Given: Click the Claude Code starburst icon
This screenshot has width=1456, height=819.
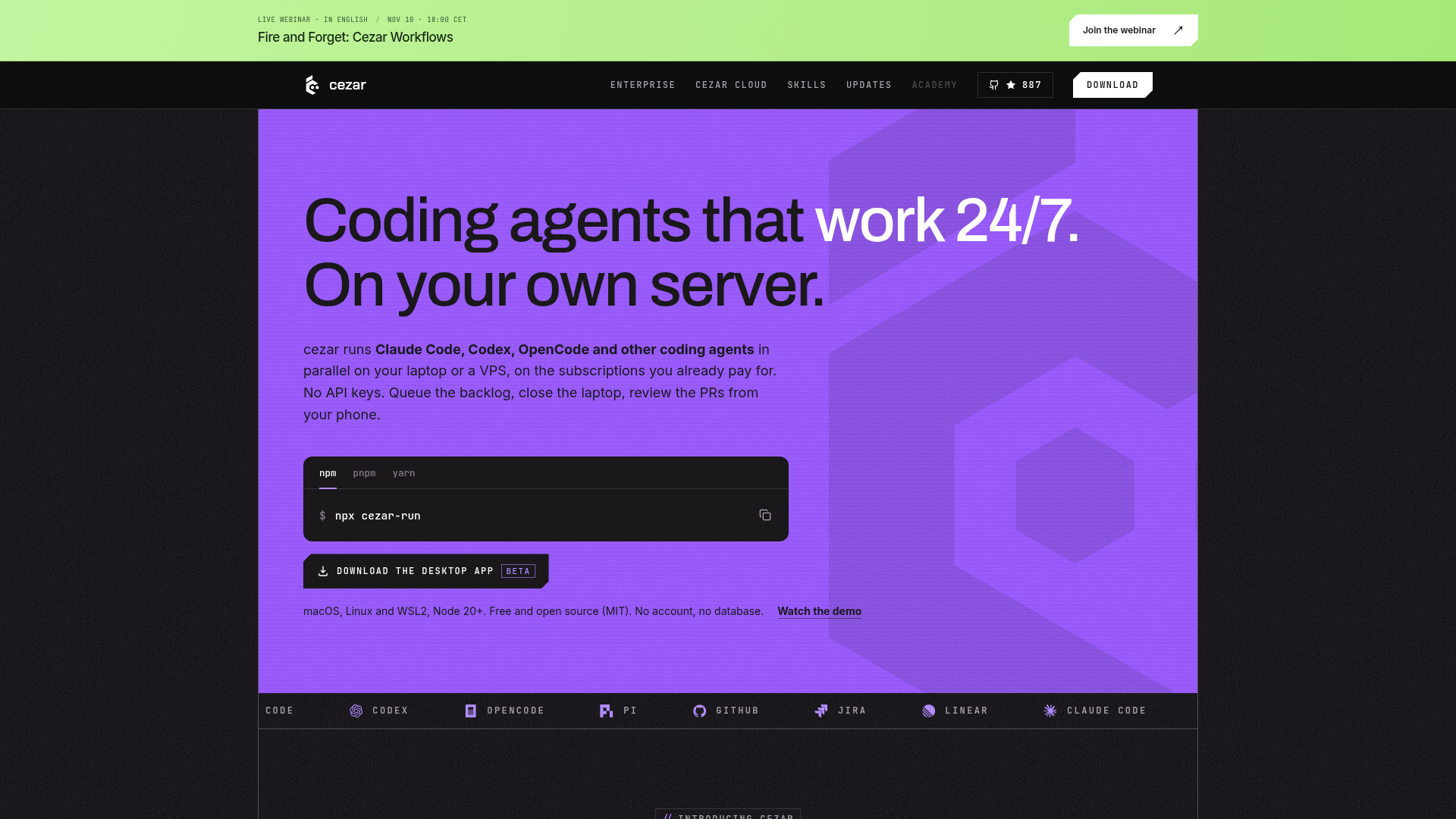Looking at the screenshot, I should tap(1050, 711).
